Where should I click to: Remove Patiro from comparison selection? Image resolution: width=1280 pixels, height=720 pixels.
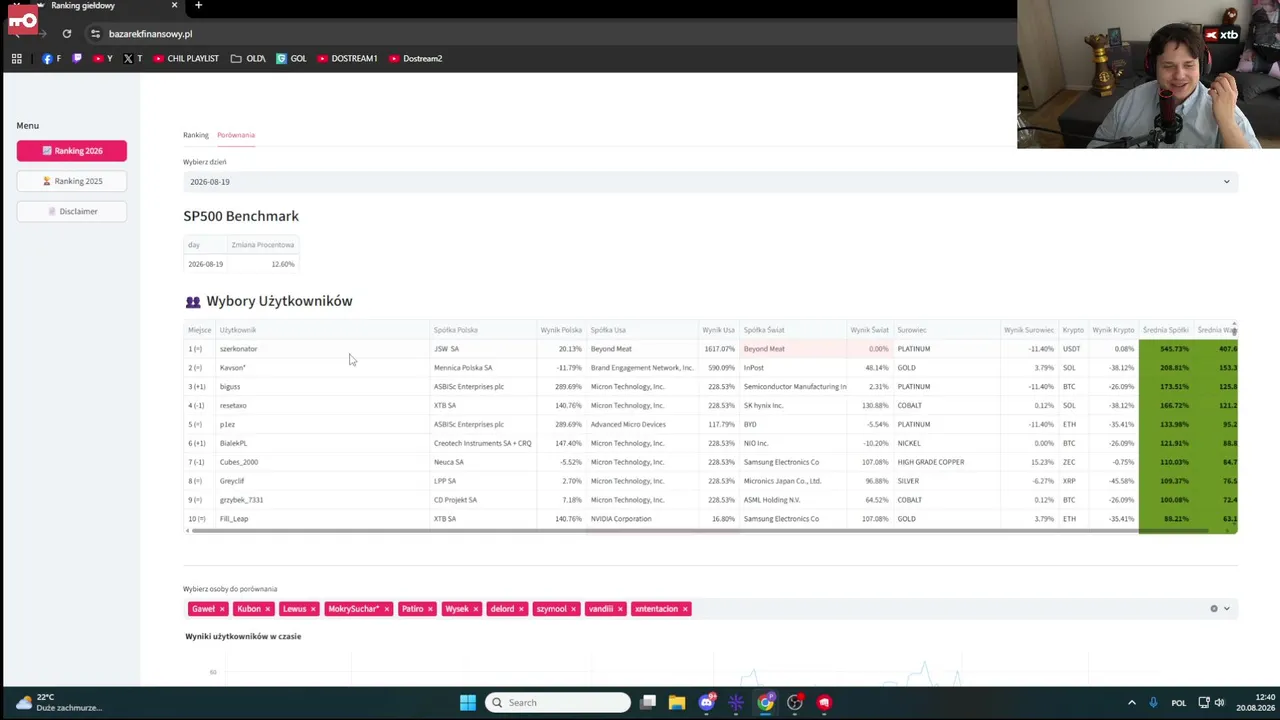430,609
